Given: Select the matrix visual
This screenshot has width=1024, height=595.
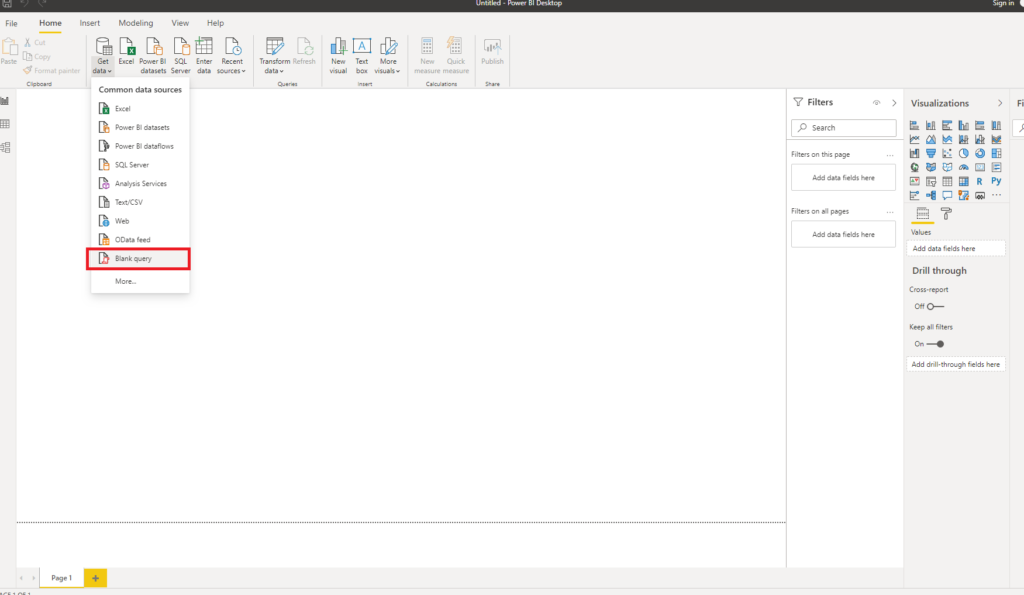Looking at the screenshot, I should pos(963,182).
